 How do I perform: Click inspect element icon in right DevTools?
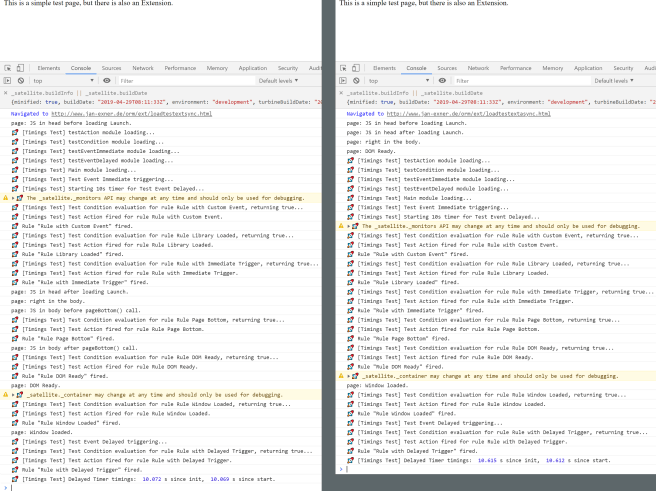[x=343, y=68]
